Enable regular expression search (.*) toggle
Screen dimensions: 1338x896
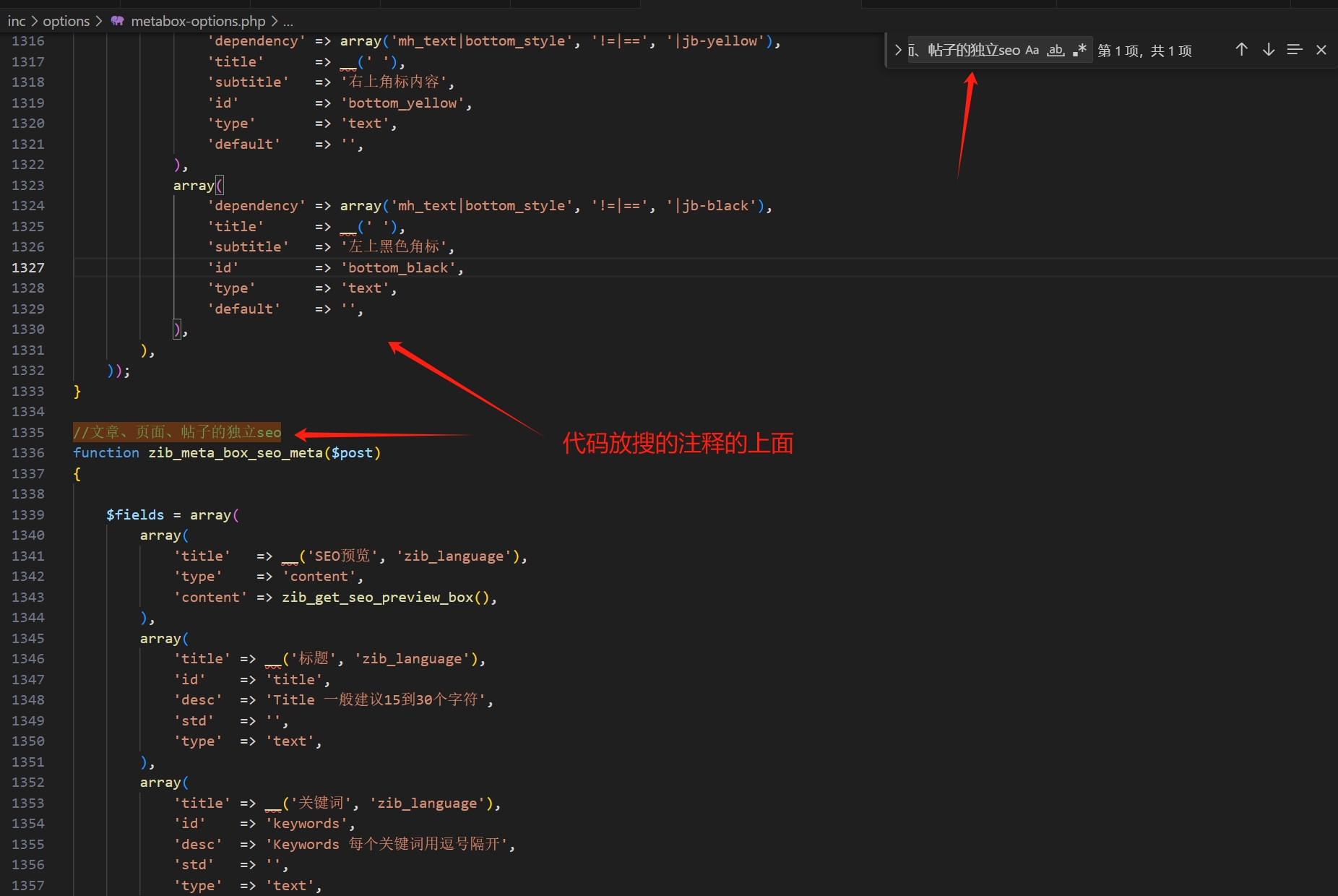click(x=1079, y=50)
